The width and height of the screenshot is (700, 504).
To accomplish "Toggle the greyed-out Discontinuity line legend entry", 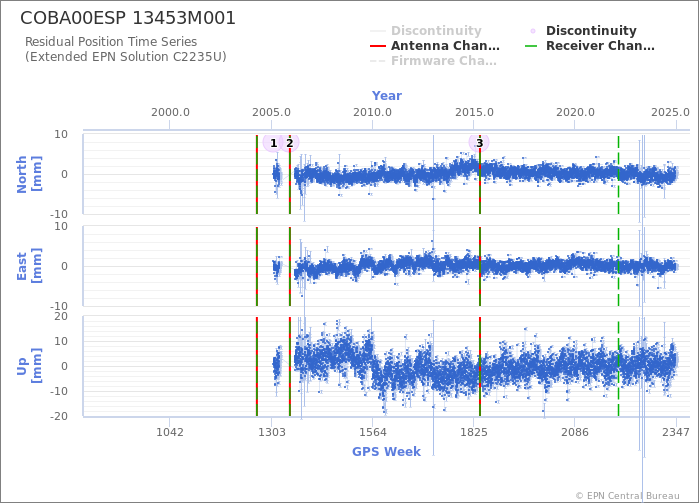I will 426,31.
